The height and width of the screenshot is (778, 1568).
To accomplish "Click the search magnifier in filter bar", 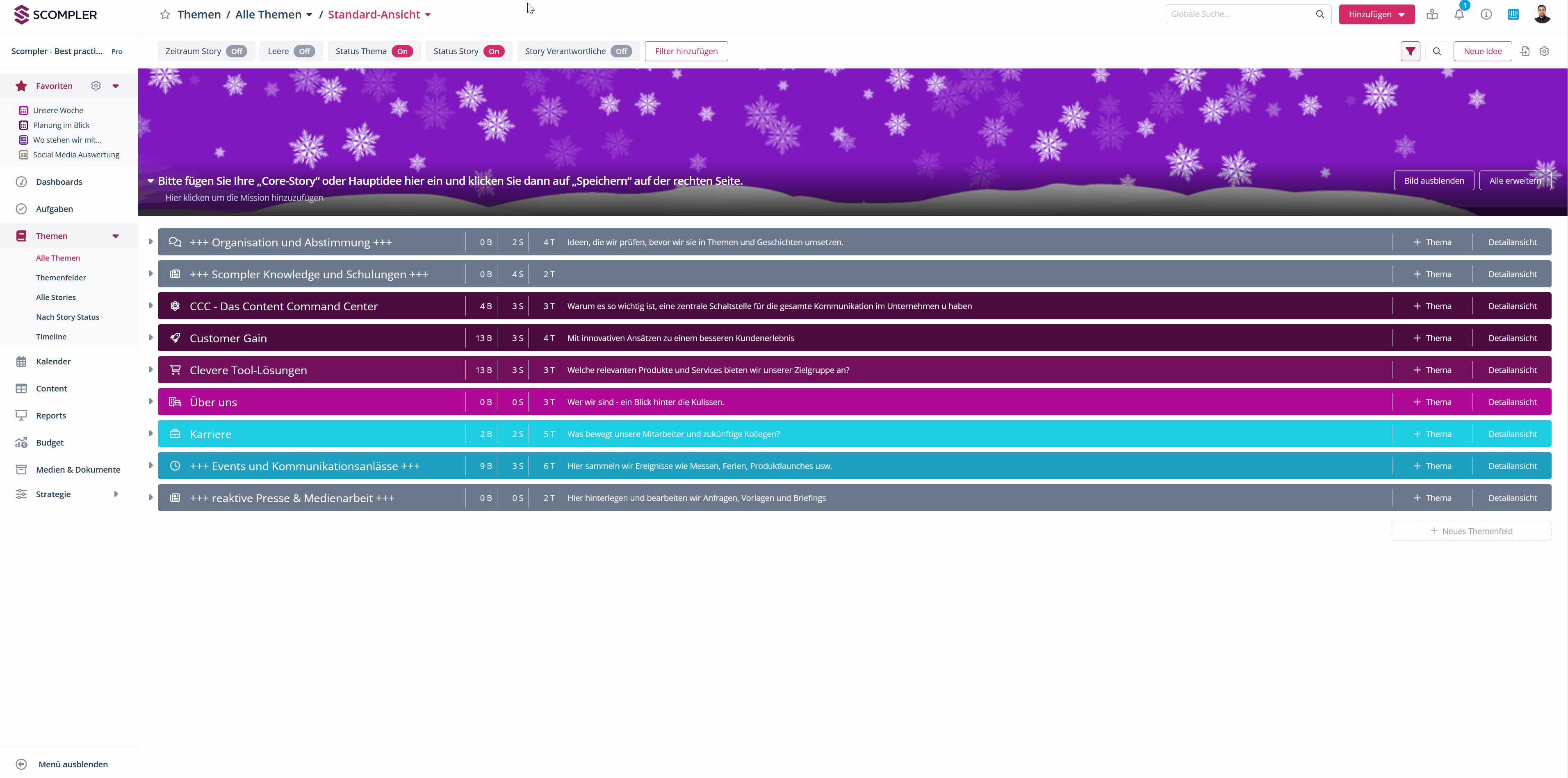I will click(1436, 51).
